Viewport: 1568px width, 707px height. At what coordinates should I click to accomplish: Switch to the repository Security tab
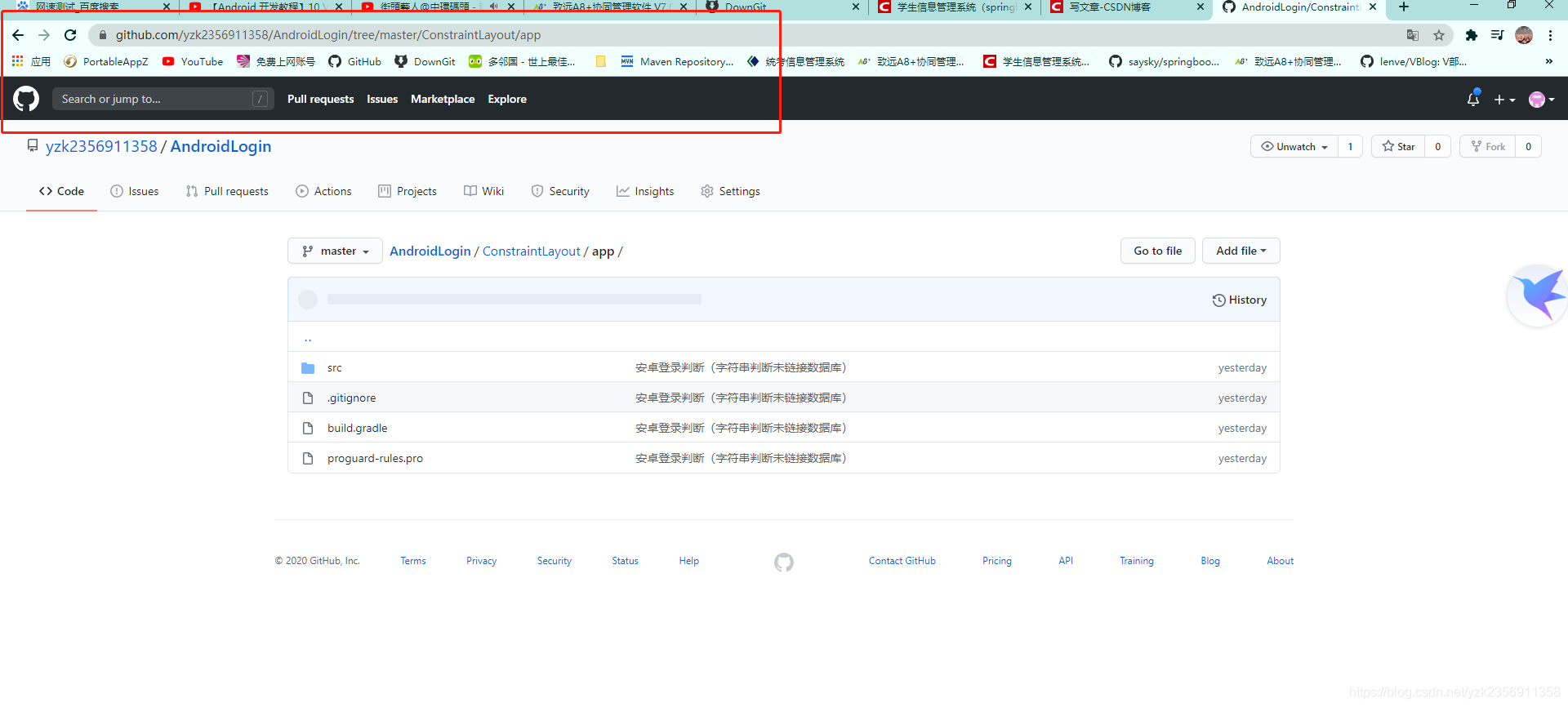(x=560, y=191)
